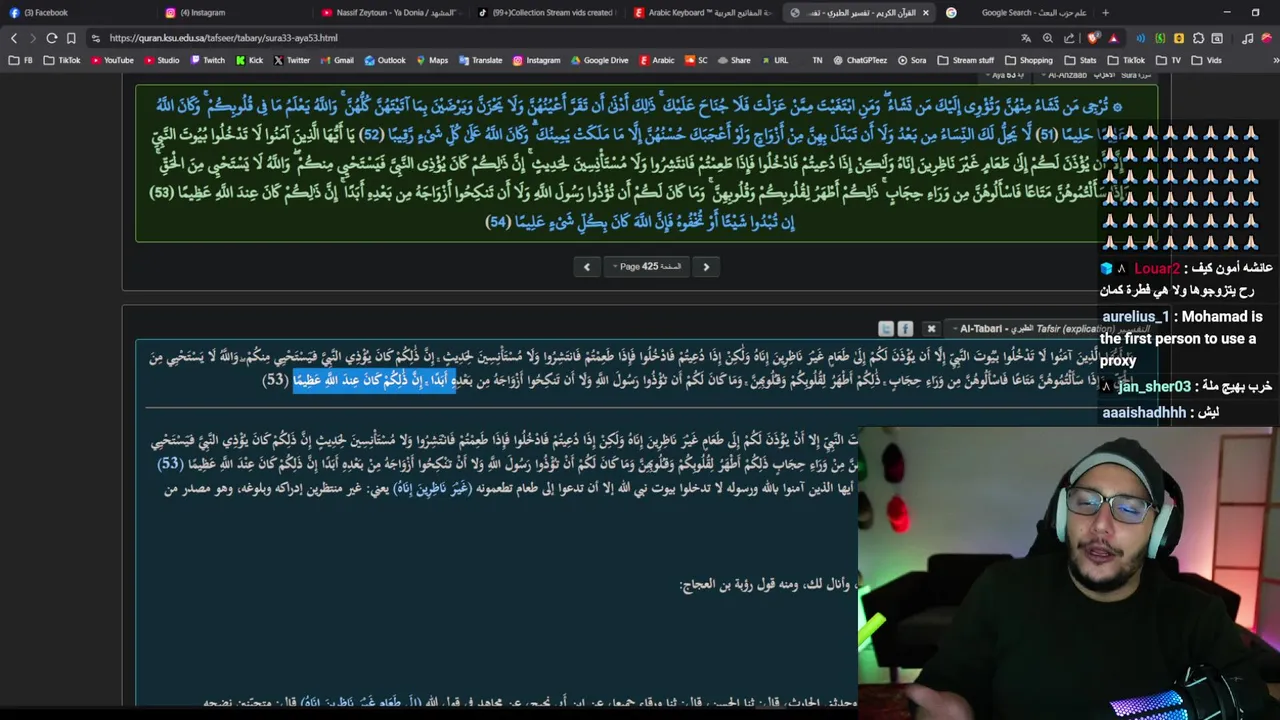This screenshot has width=1280, height=720.
Task: Click the jan_sher03 chat username
Action: pos(1155,386)
